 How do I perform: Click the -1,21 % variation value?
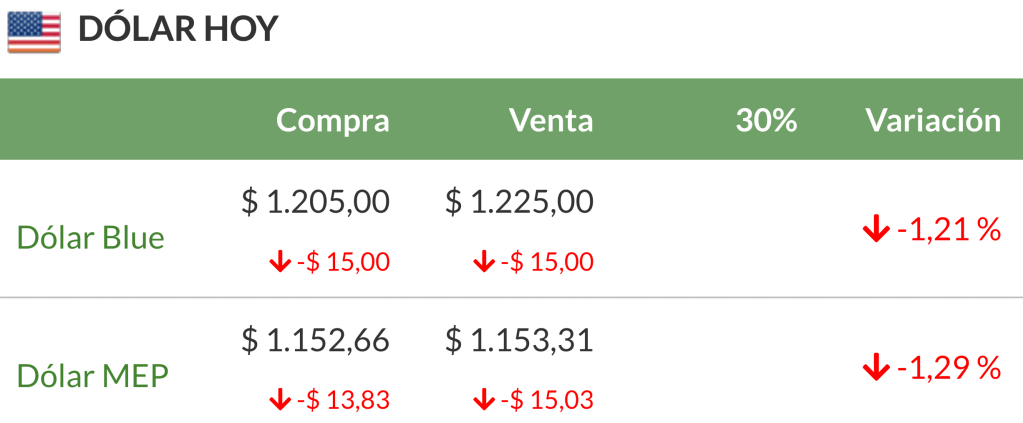pyautogui.click(x=949, y=230)
